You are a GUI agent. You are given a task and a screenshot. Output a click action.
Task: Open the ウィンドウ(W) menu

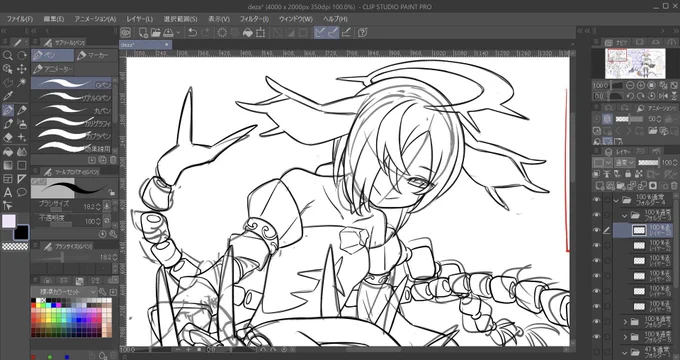295,19
